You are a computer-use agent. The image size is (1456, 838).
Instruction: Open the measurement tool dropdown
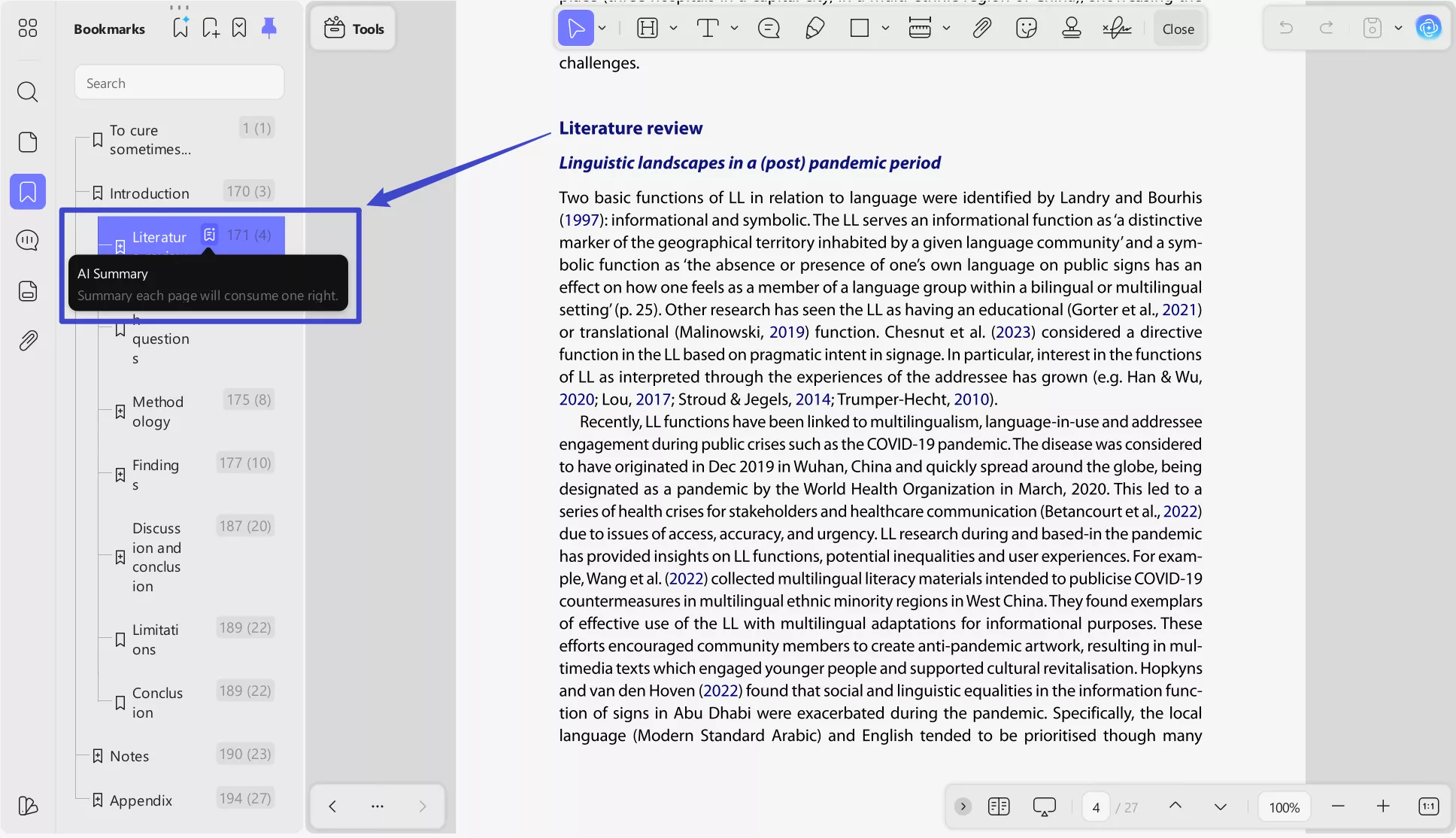click(948, 28)
